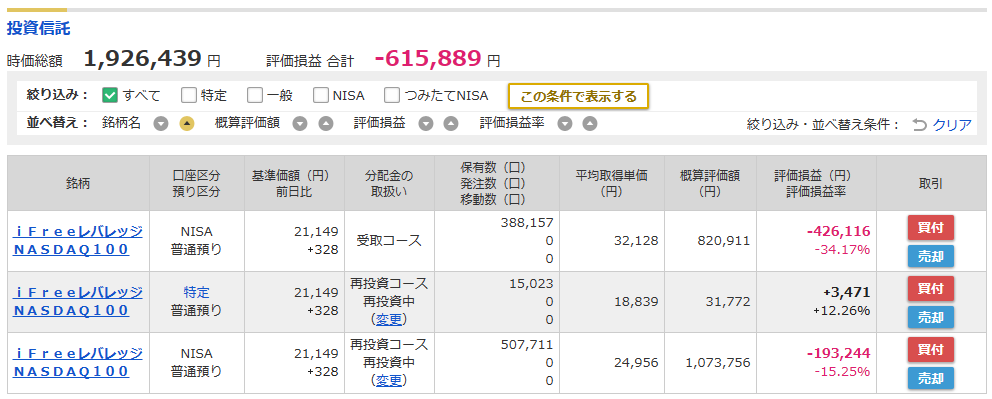Check the 特定 filter checkbox
This screenshot has height=399, width=992.
click(x=189, y=95)
